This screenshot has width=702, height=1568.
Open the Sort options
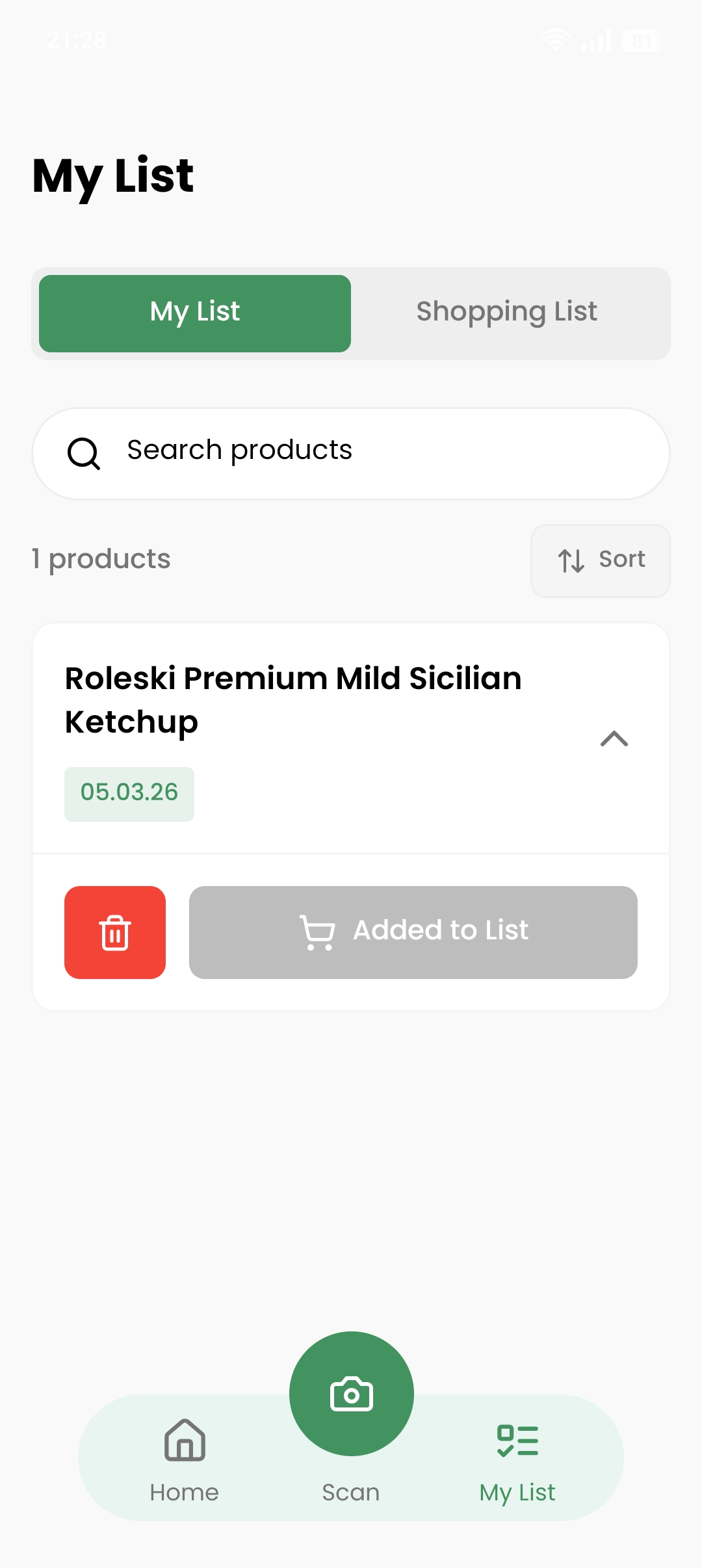601,560
